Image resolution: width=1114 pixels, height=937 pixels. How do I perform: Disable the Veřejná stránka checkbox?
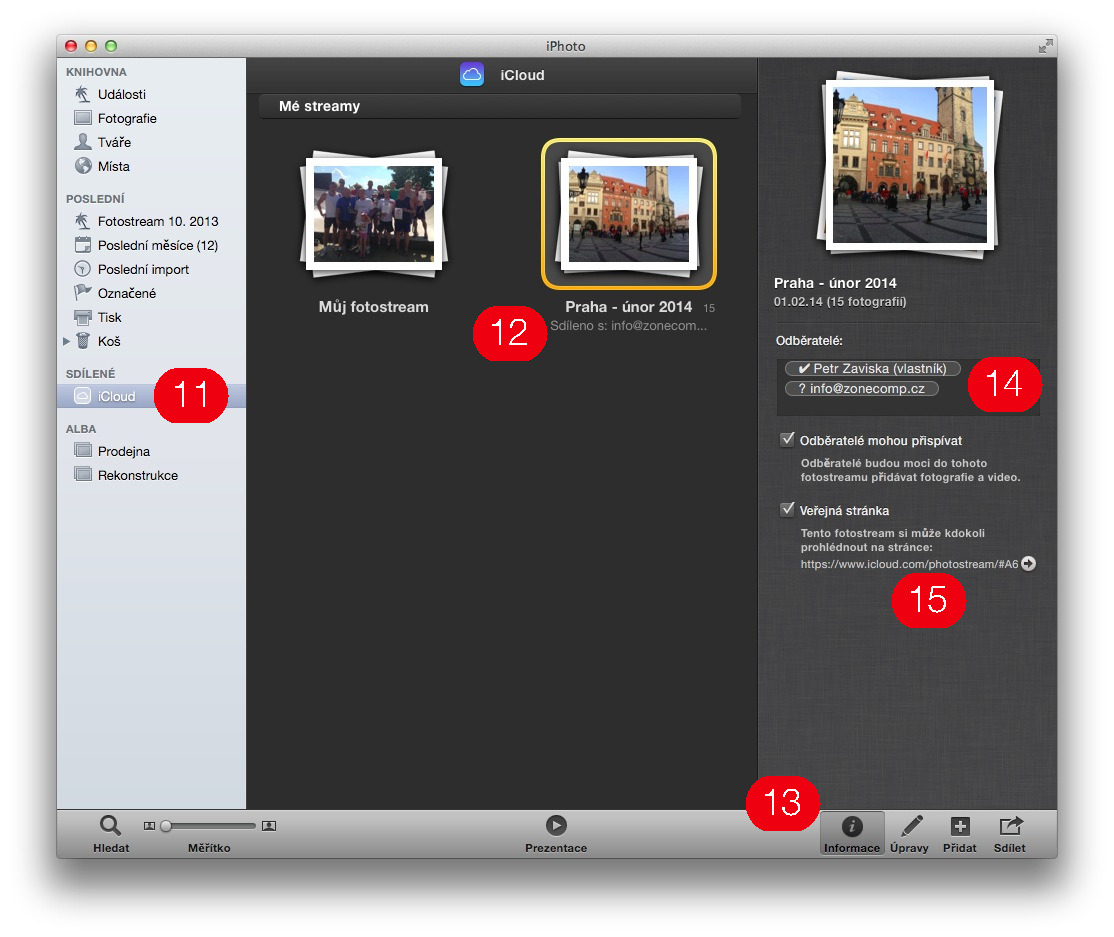787,510
